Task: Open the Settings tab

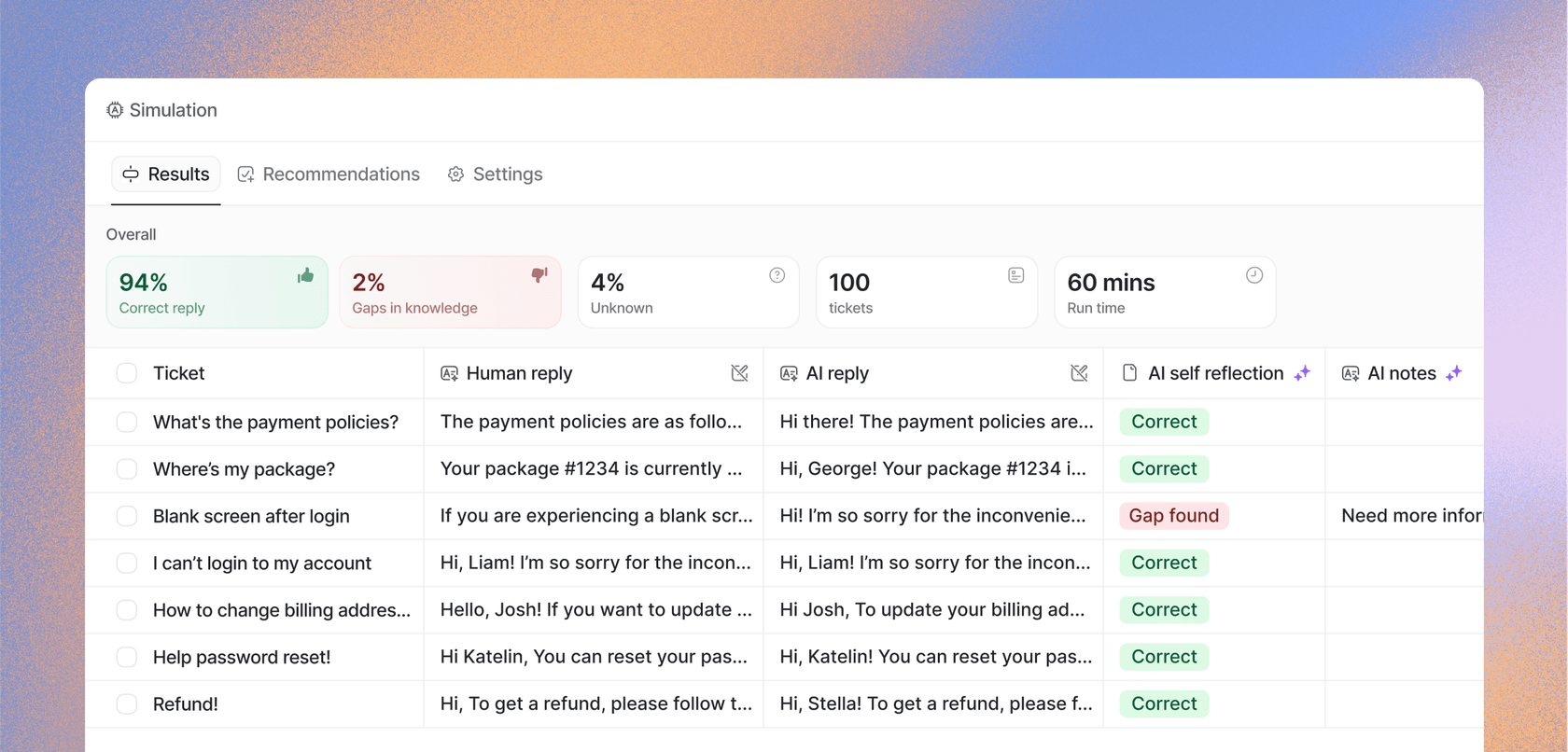Action: tap(495, 174)
